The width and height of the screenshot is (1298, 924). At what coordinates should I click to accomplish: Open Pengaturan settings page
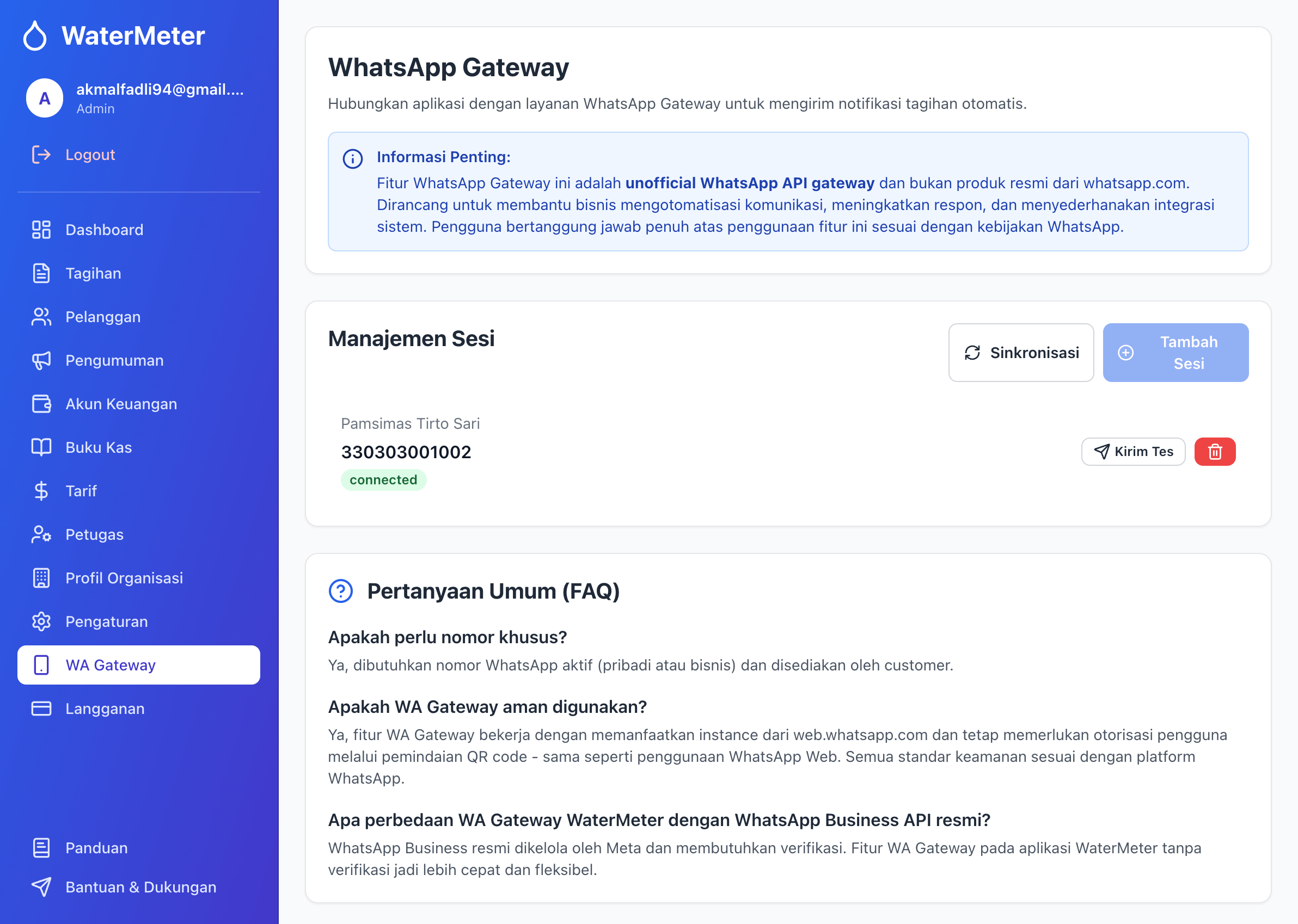tap(138, 621)
